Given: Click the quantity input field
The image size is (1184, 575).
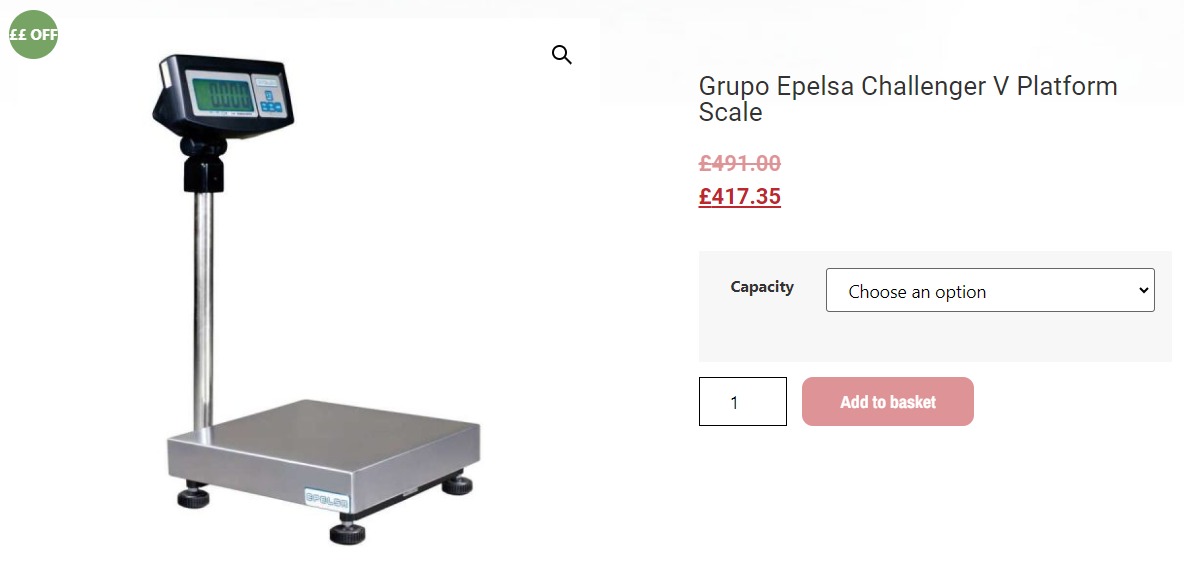Looking at the screenshot, I should click(742, 402).
